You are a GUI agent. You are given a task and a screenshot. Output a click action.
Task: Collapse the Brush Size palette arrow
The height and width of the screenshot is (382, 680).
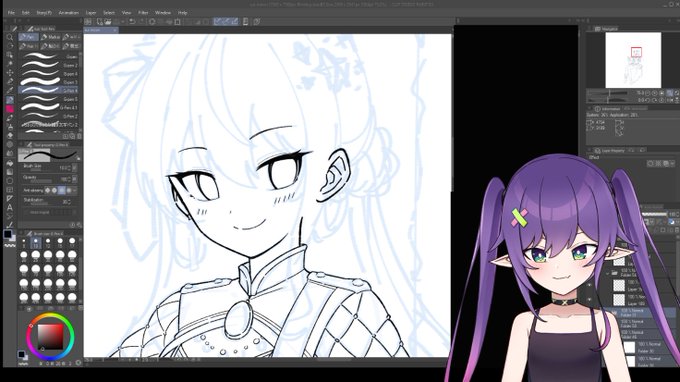pyautogui.click(x=21, y=233)
